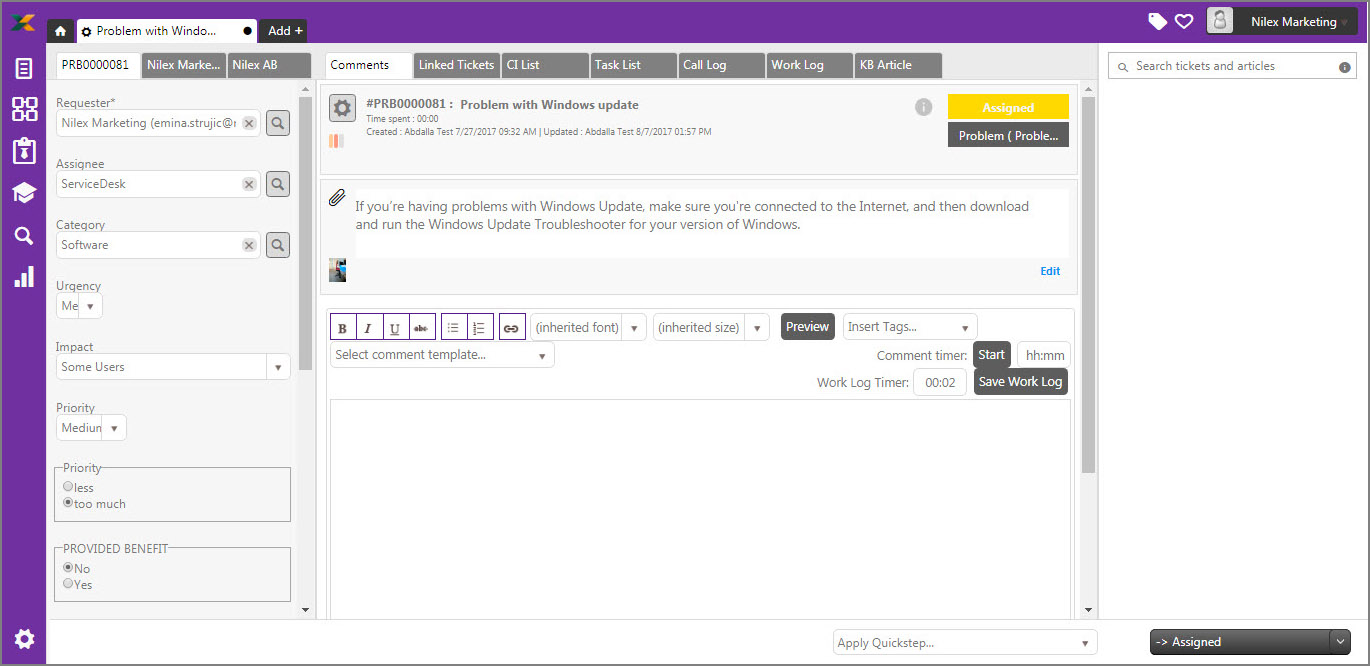Screen dimensions: 1370x666
Task: Open settings gear at sidebar bottom
Action: coord(24,639)
